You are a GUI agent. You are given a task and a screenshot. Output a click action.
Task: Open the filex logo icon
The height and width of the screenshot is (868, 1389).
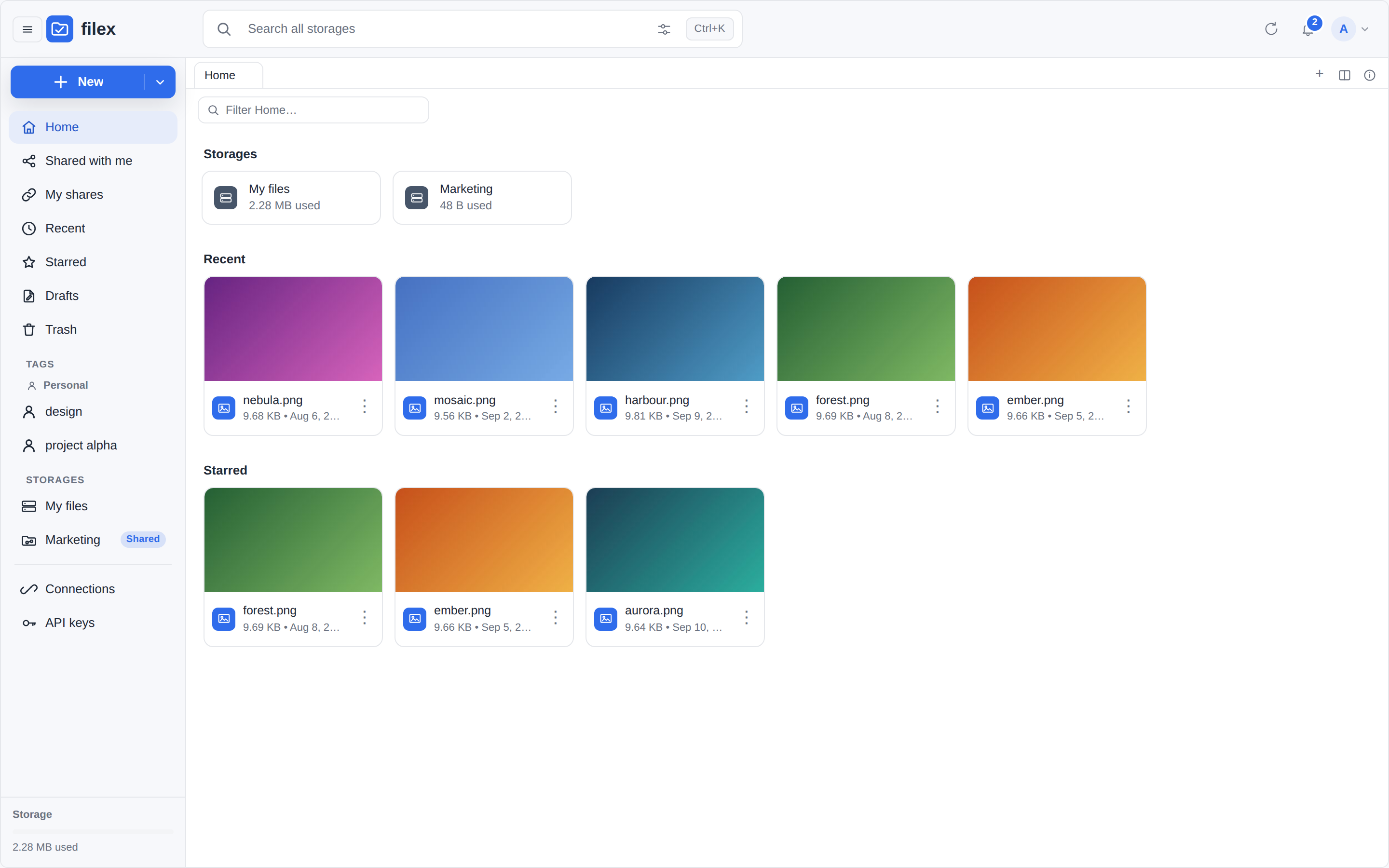click(x=60, y=29)
